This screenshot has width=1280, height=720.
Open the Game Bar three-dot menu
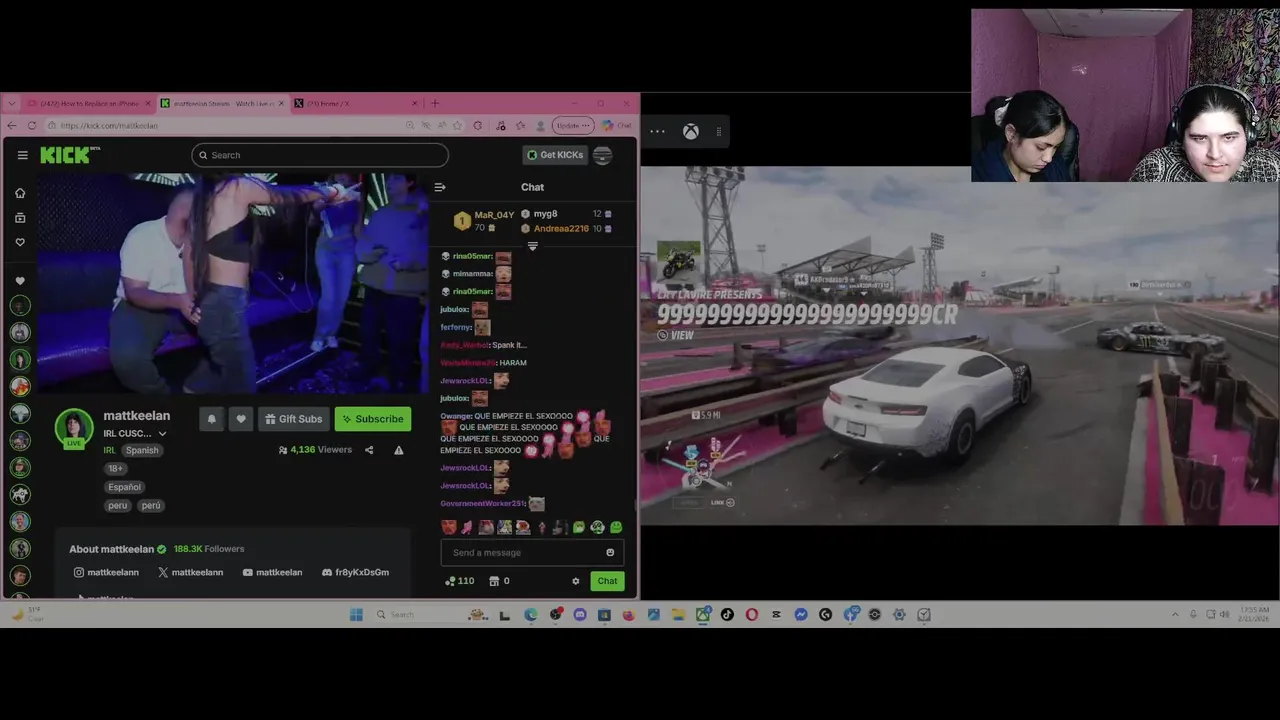657,131
